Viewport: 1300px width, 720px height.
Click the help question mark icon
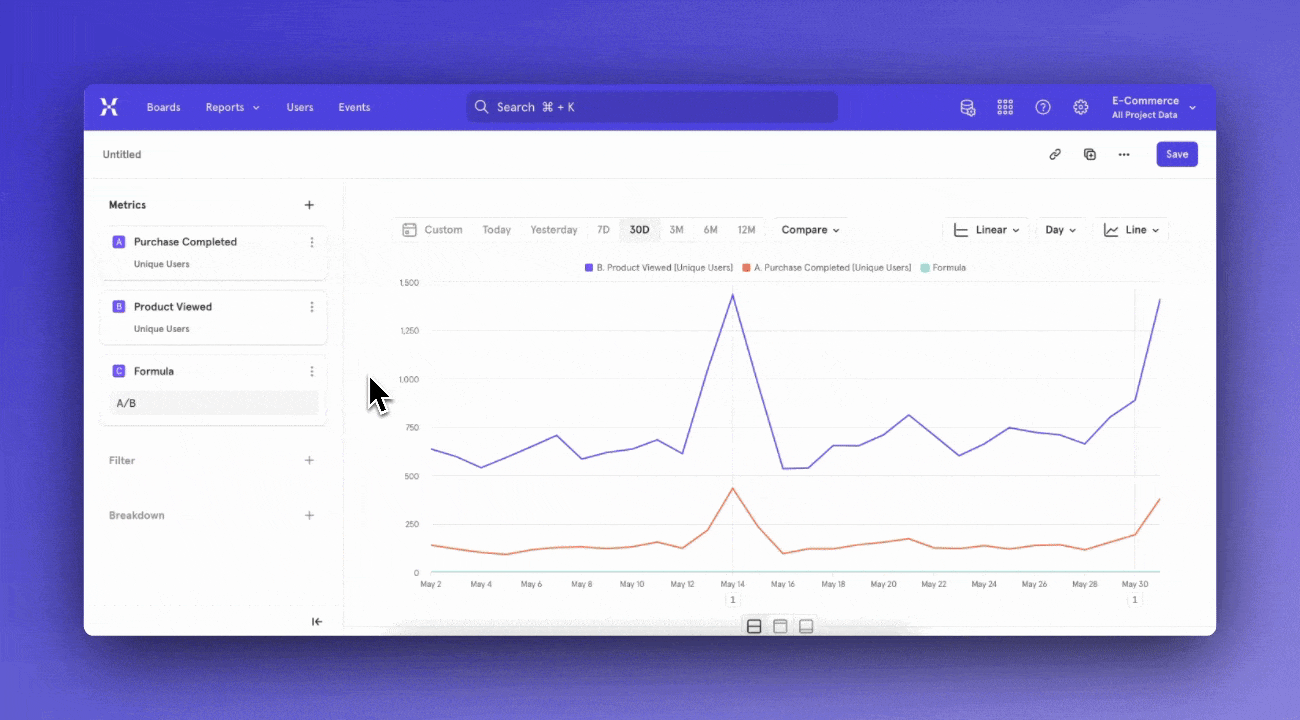[x=1043, y=107]
